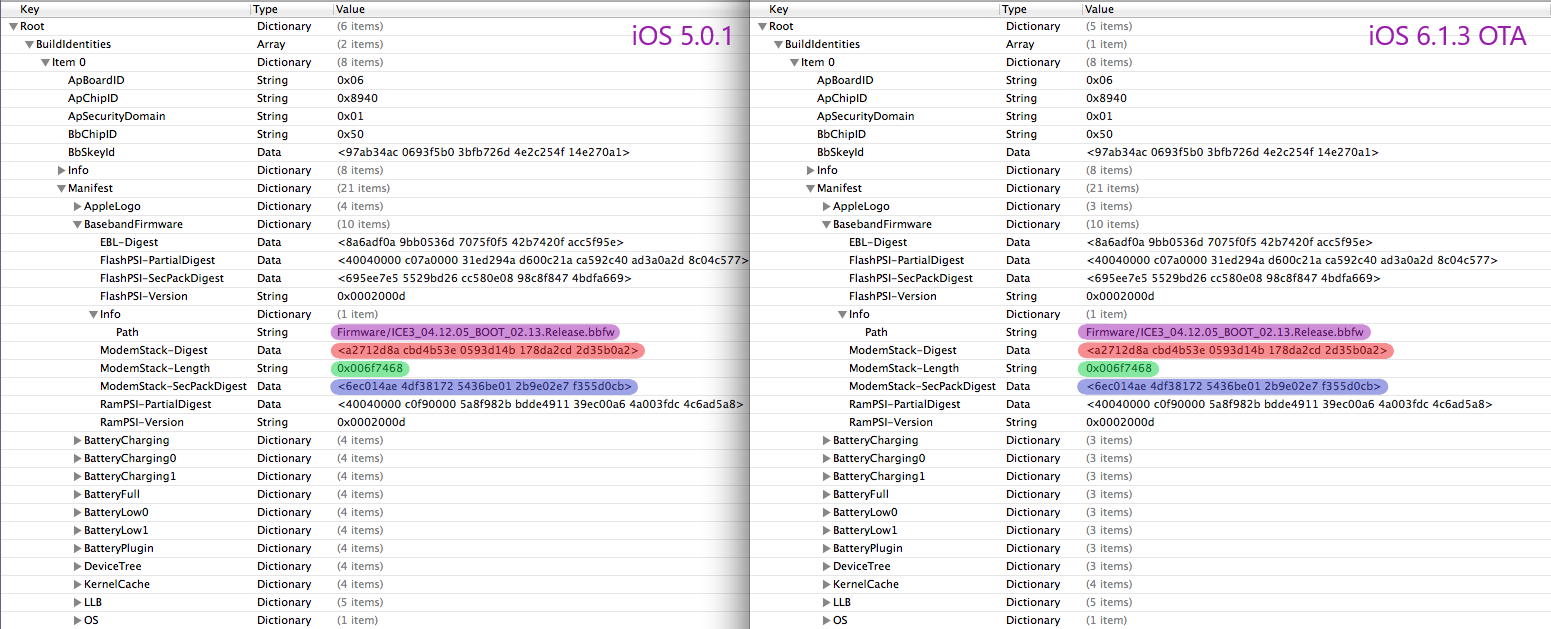The height and width of the screenshot is (629, 1551).
Task: Click ModemStack-SecPackDigest value in iOS 6.1.3 pane
Action: (x=1233, y=386)
